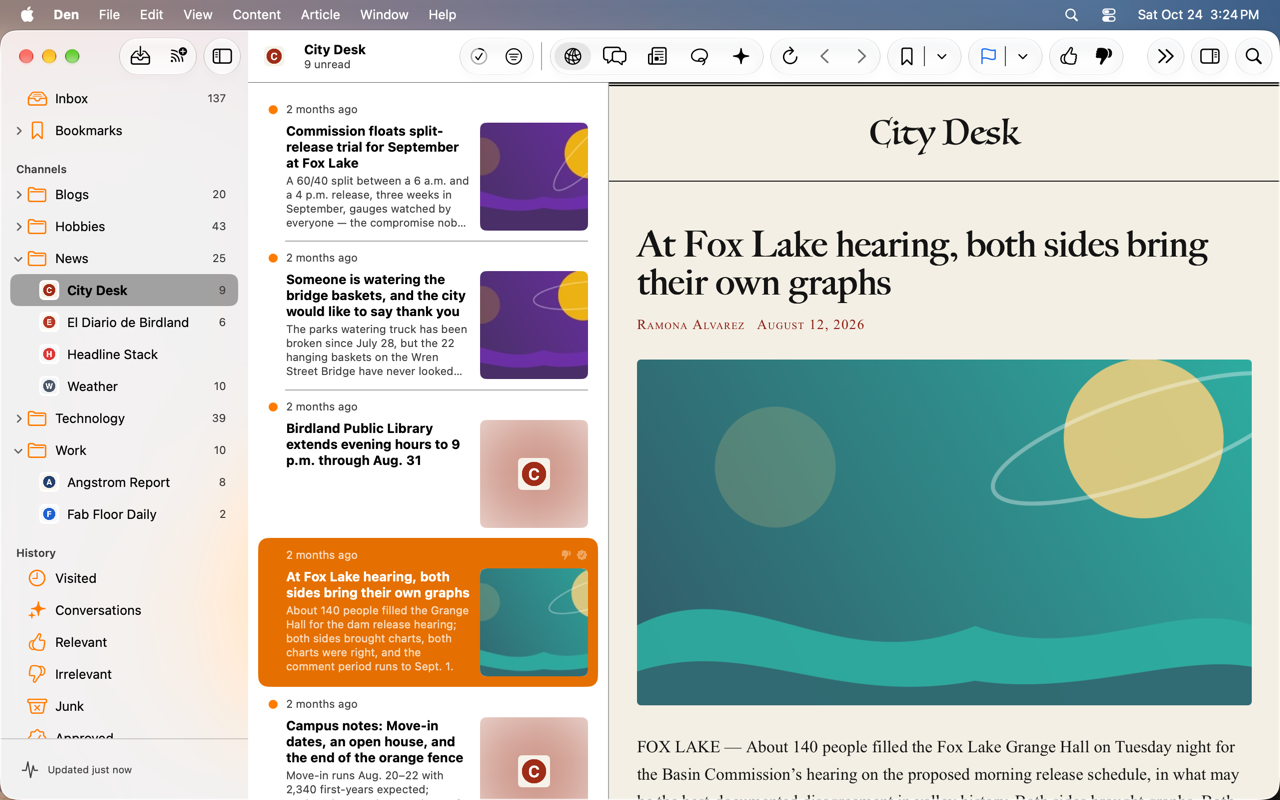Open macOS Control Center icon

pyautogui.click(x=1108, y=15)
